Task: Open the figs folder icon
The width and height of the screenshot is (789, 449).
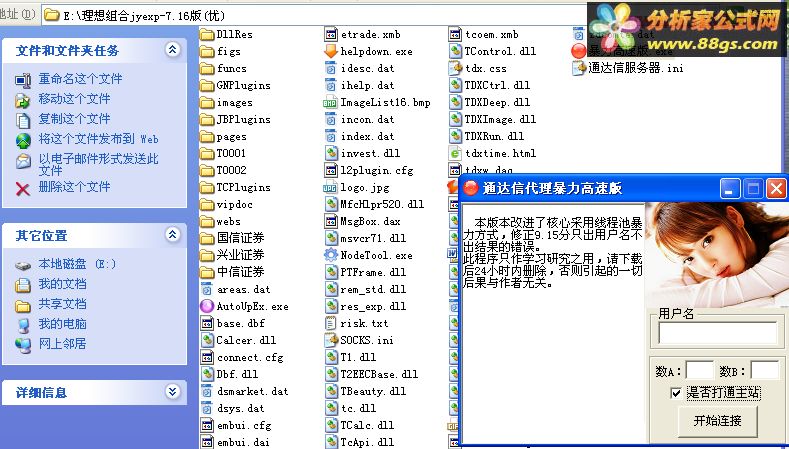Action: pos(207,52)
